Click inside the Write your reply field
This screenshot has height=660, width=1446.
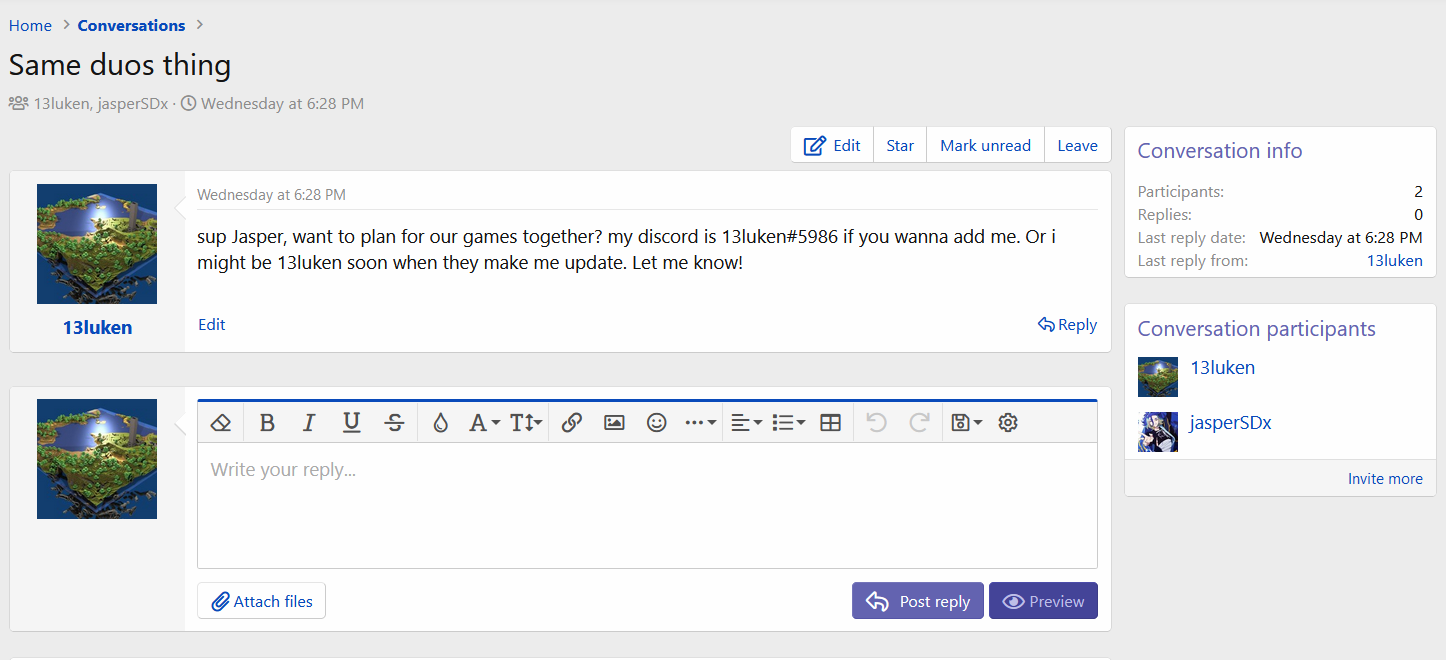pyautogui.click(x=647, y=505)
